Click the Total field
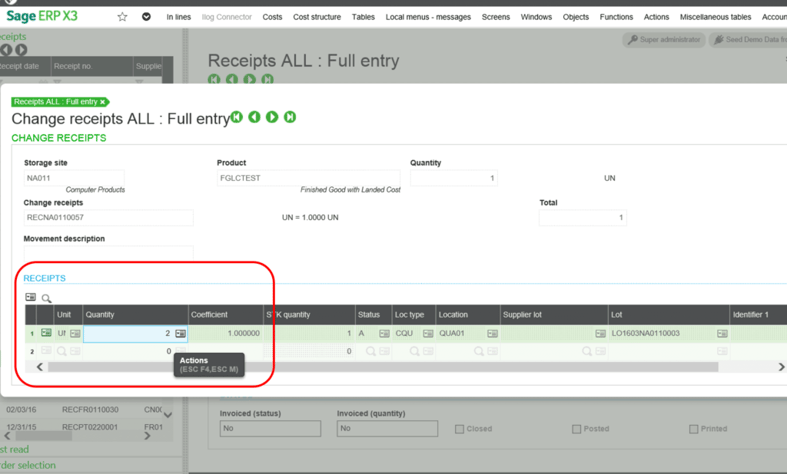Screen dimensions: 787x474 click(583, 217)
